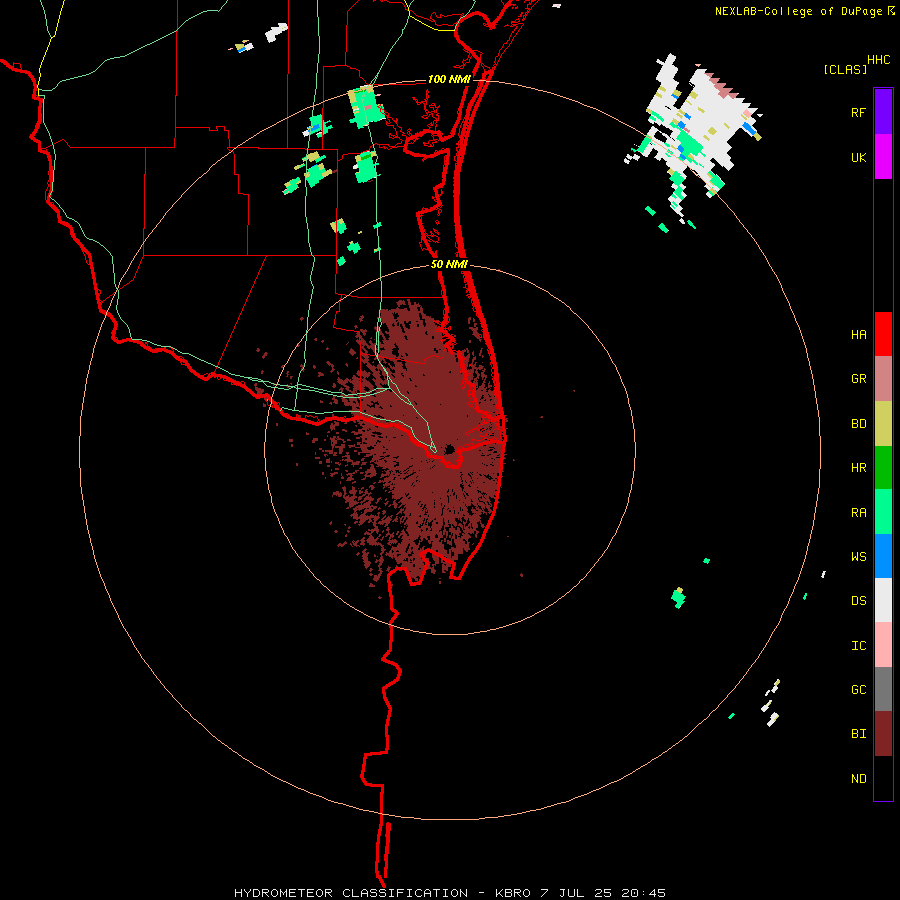The height and width of the screenshot is (900, 900).
Task: Pick the HR dark green legend swatch
Action: pyautogui.click(x=883, y=468)
